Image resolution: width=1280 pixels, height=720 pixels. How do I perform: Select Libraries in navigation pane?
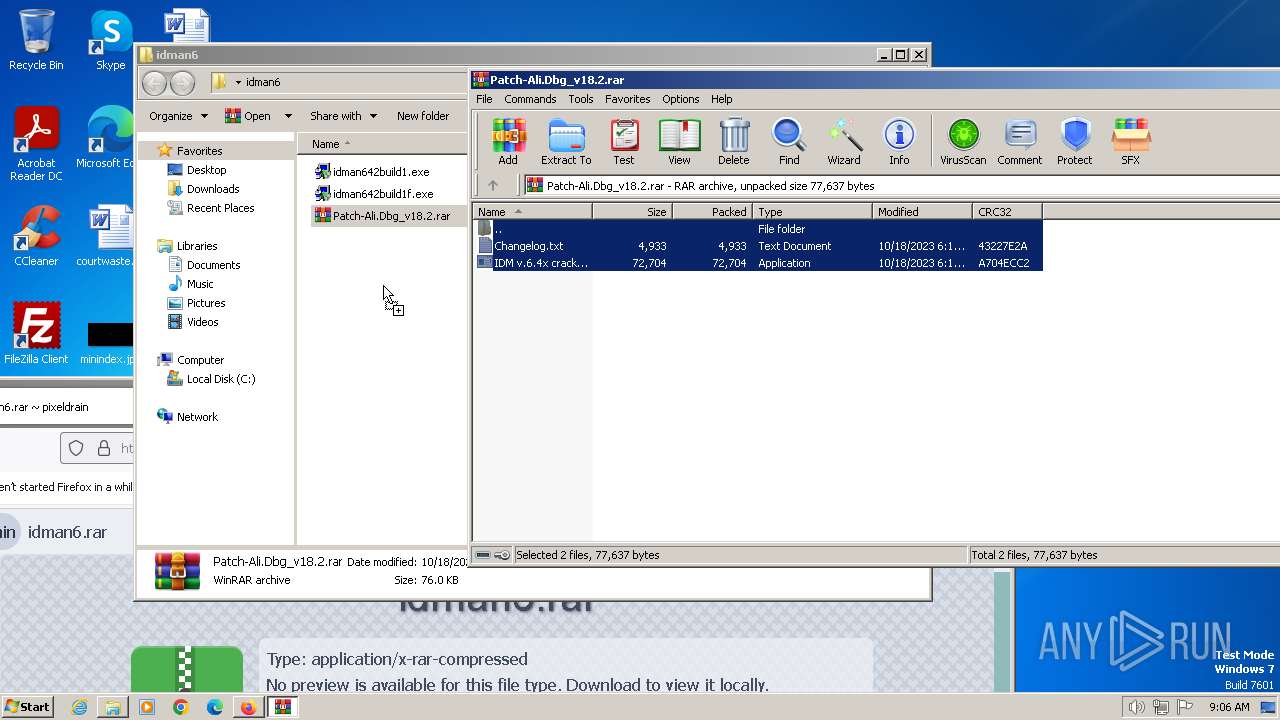click(x=197, y=246)
